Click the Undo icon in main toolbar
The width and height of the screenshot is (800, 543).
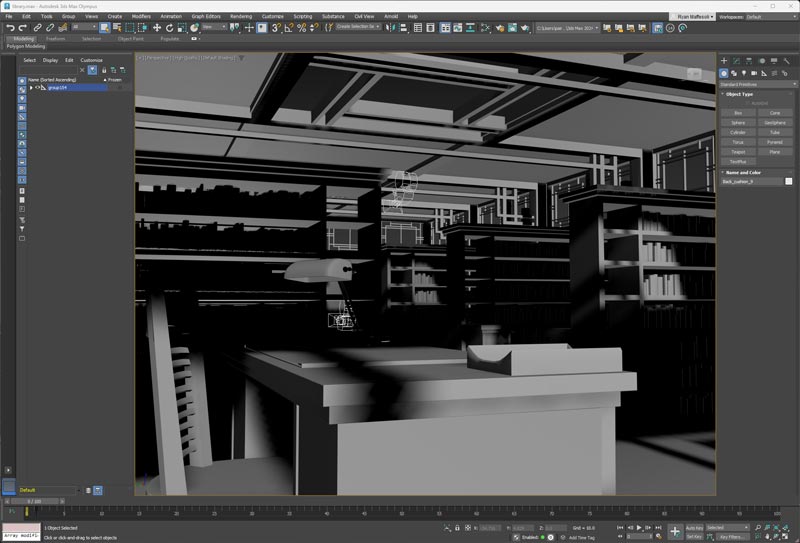point(9,28)
